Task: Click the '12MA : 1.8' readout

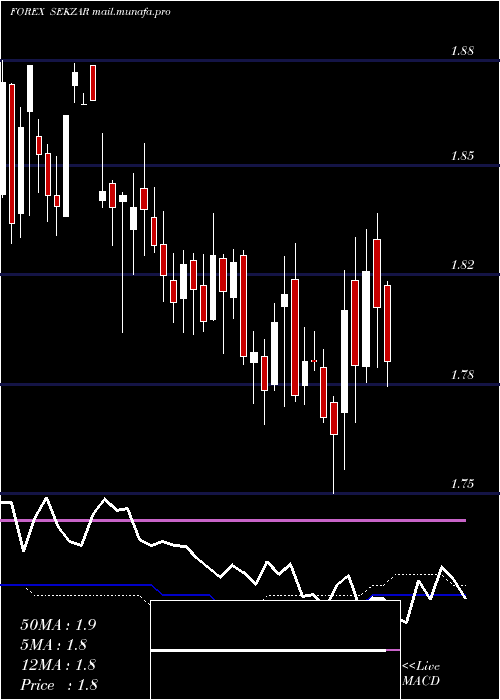Action: tap(58, 665)
